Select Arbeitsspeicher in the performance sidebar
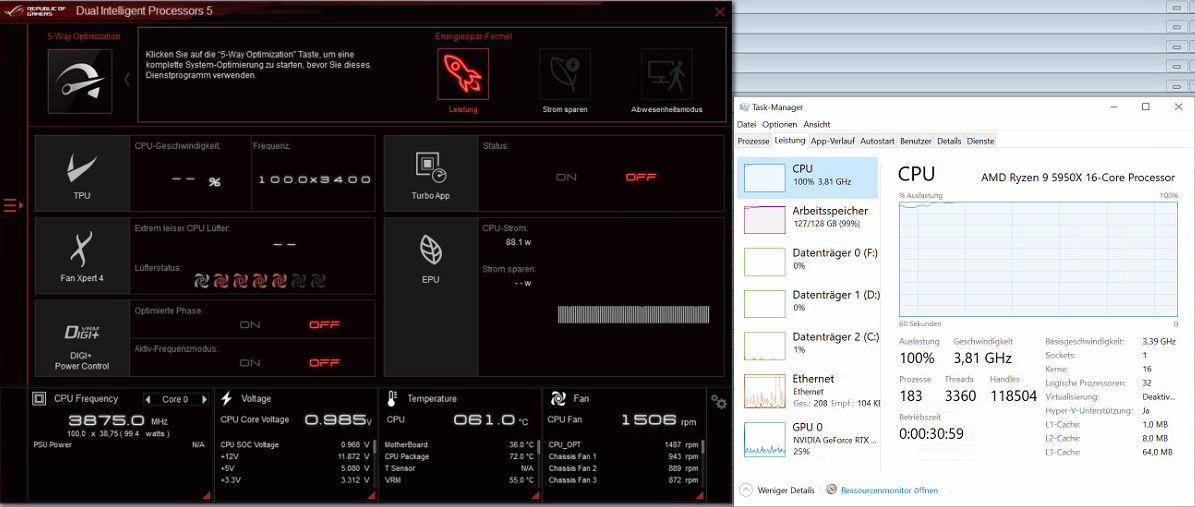The image size is (1195, 507). (808, 219)
